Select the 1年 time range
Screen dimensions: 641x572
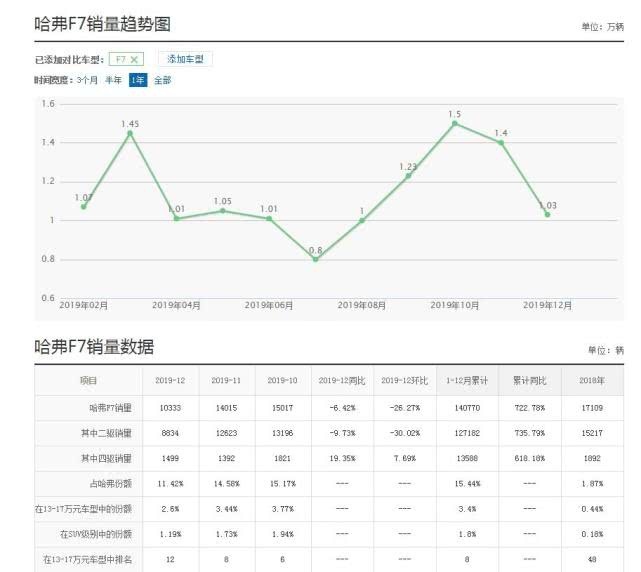[138, 80]
